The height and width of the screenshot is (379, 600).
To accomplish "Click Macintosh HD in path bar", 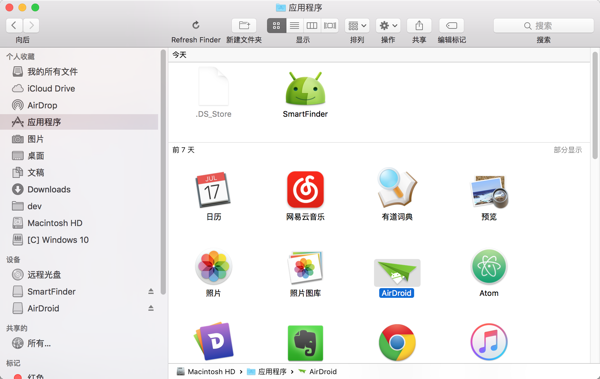I will point(206,371).
